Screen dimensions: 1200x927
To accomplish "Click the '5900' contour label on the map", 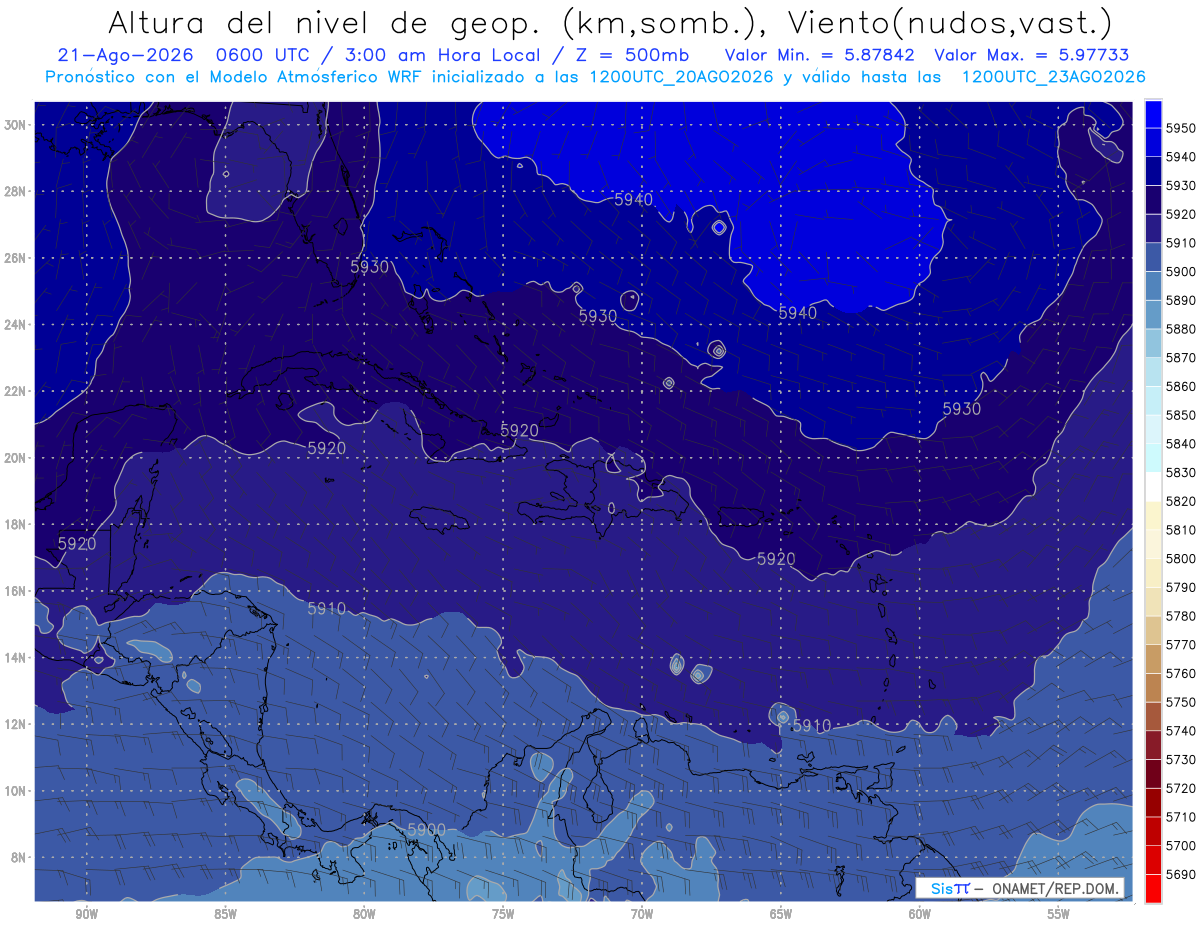I will tap(426, 829).
